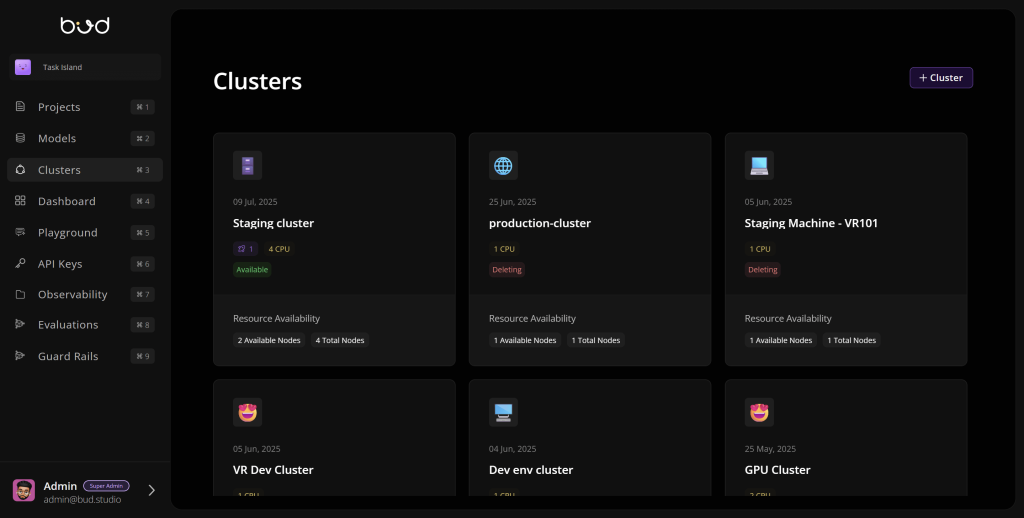
Task: Go to Evaluations in the sidebar
Action: pyautogui.click(x=68, y=325)
